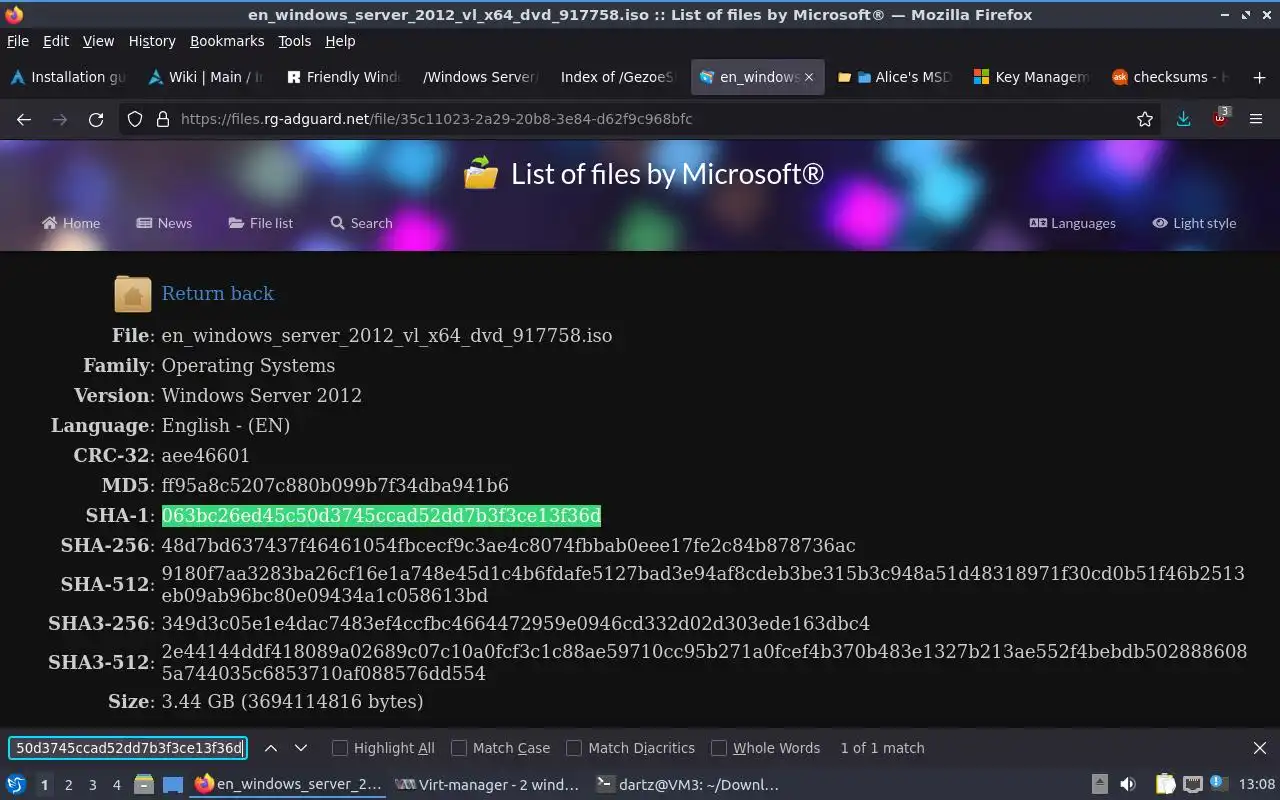1280x800 pixels.
Task: Click the folder logo in the page header
Action: (481, 173)
